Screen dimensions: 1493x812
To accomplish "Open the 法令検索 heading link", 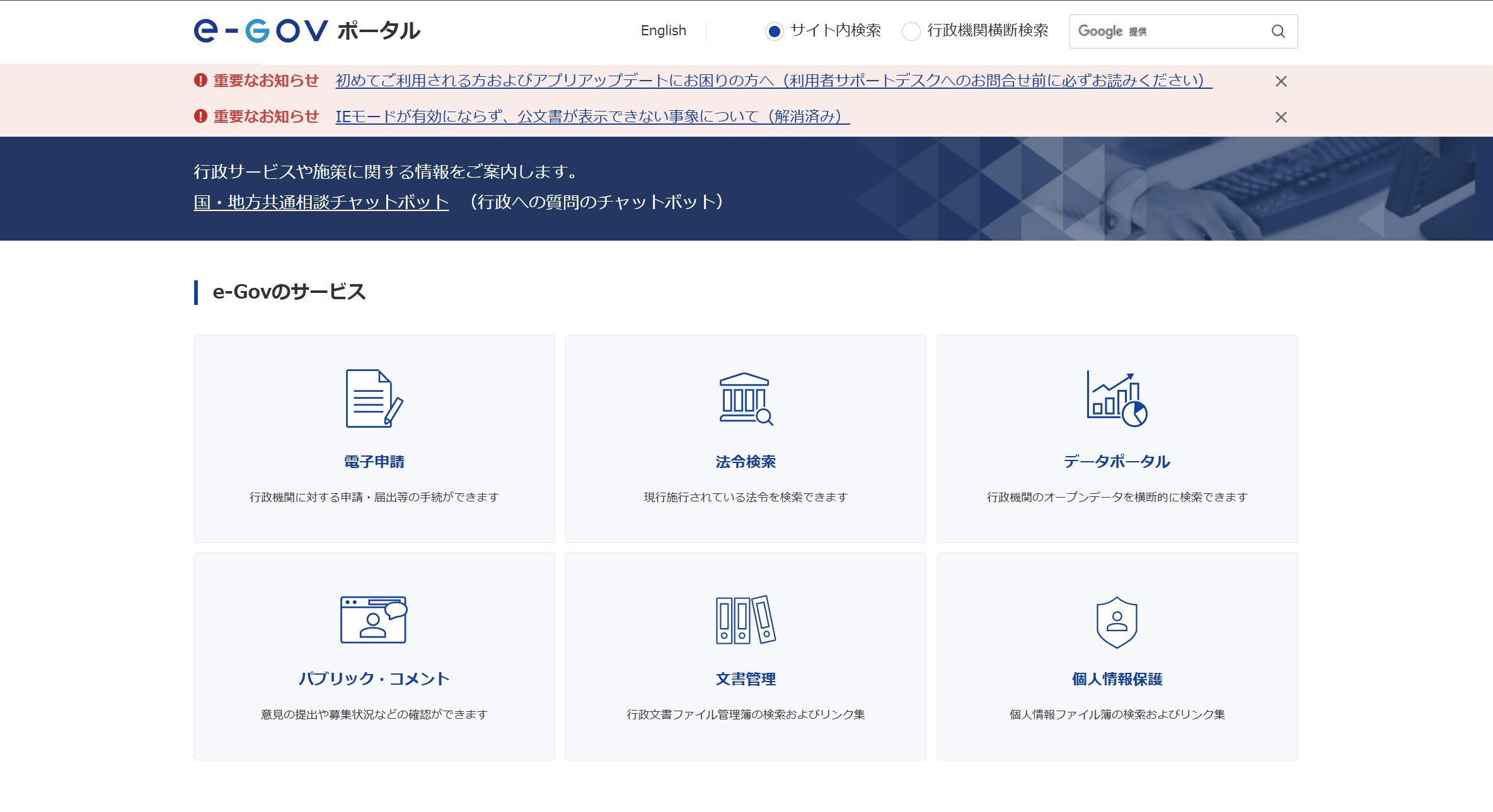I will coord(746,462).
